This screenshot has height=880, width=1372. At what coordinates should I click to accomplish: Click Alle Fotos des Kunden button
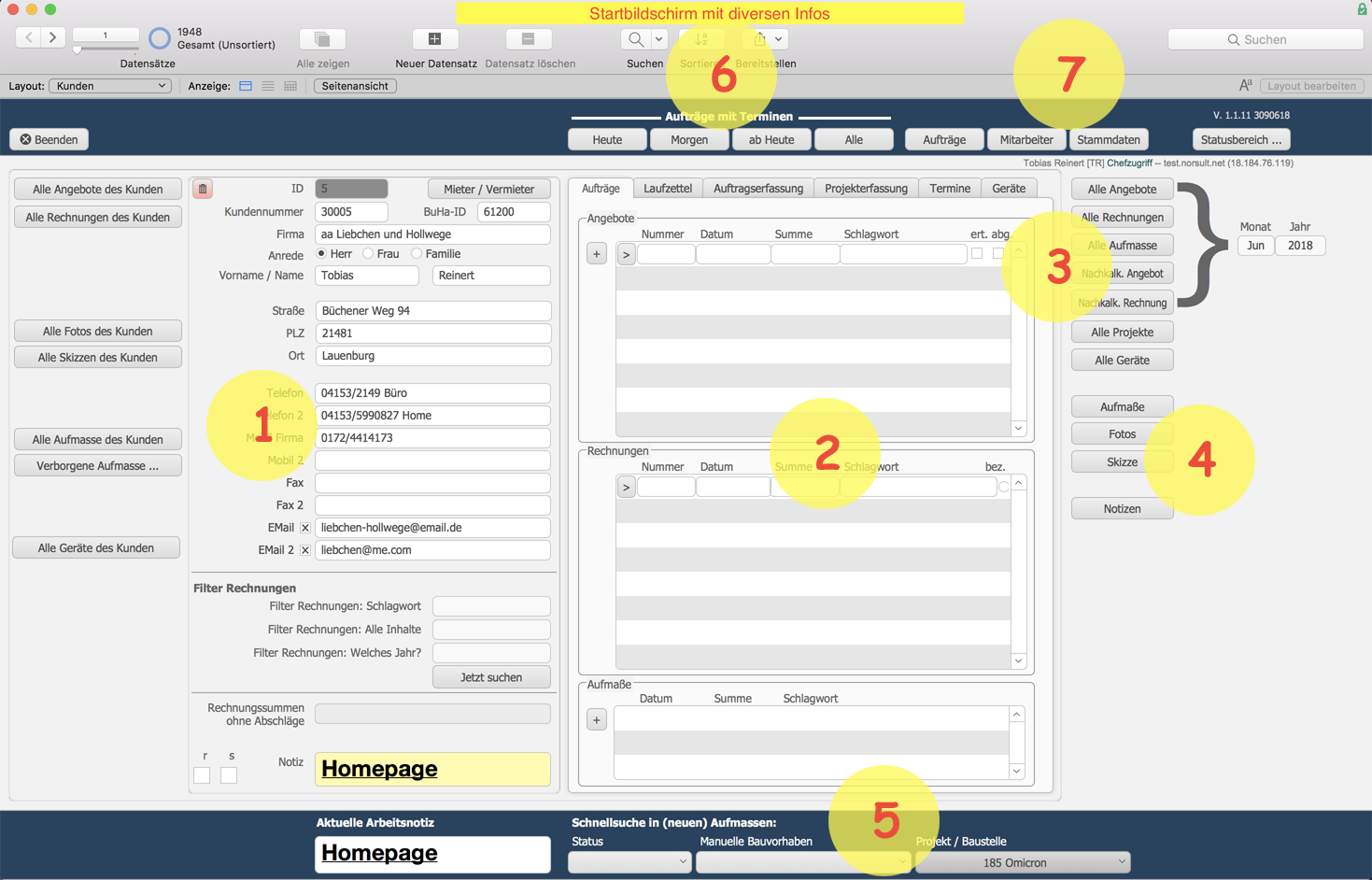click(x=97, y=331)
